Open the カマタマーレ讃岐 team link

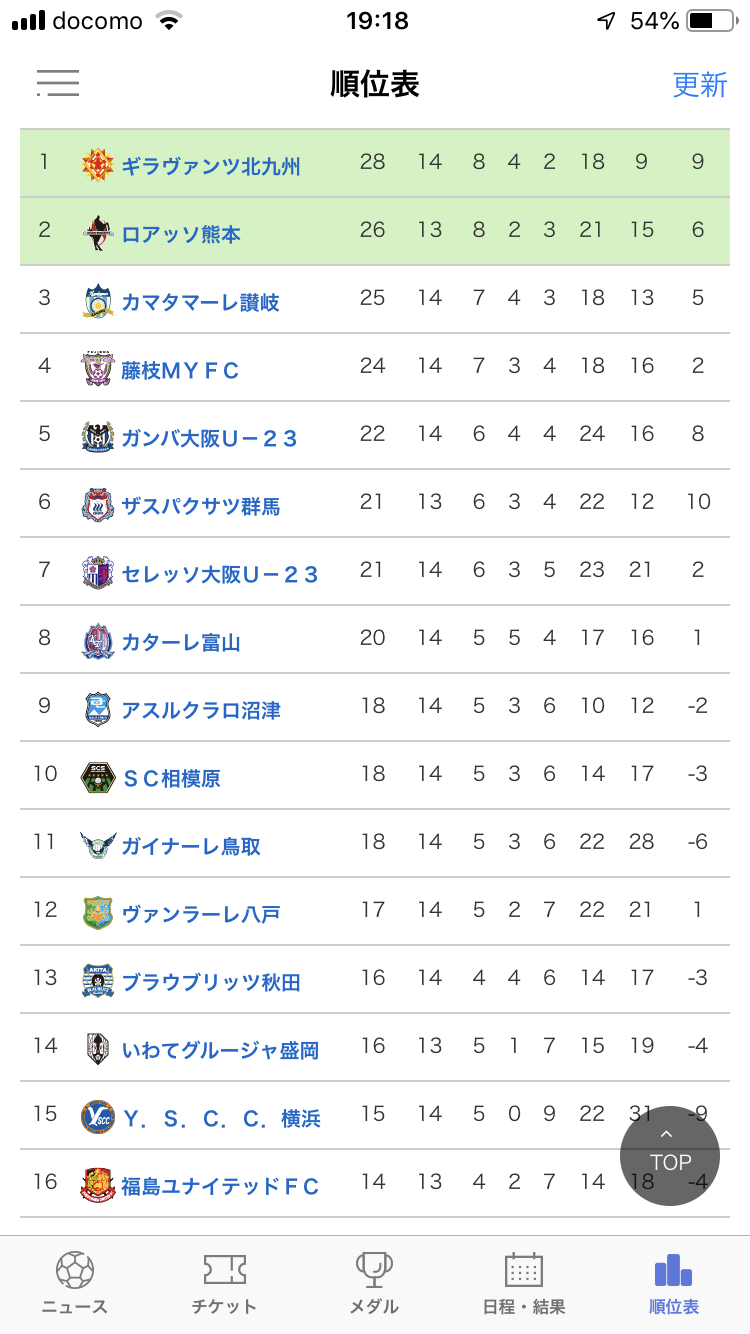[200, 302]
